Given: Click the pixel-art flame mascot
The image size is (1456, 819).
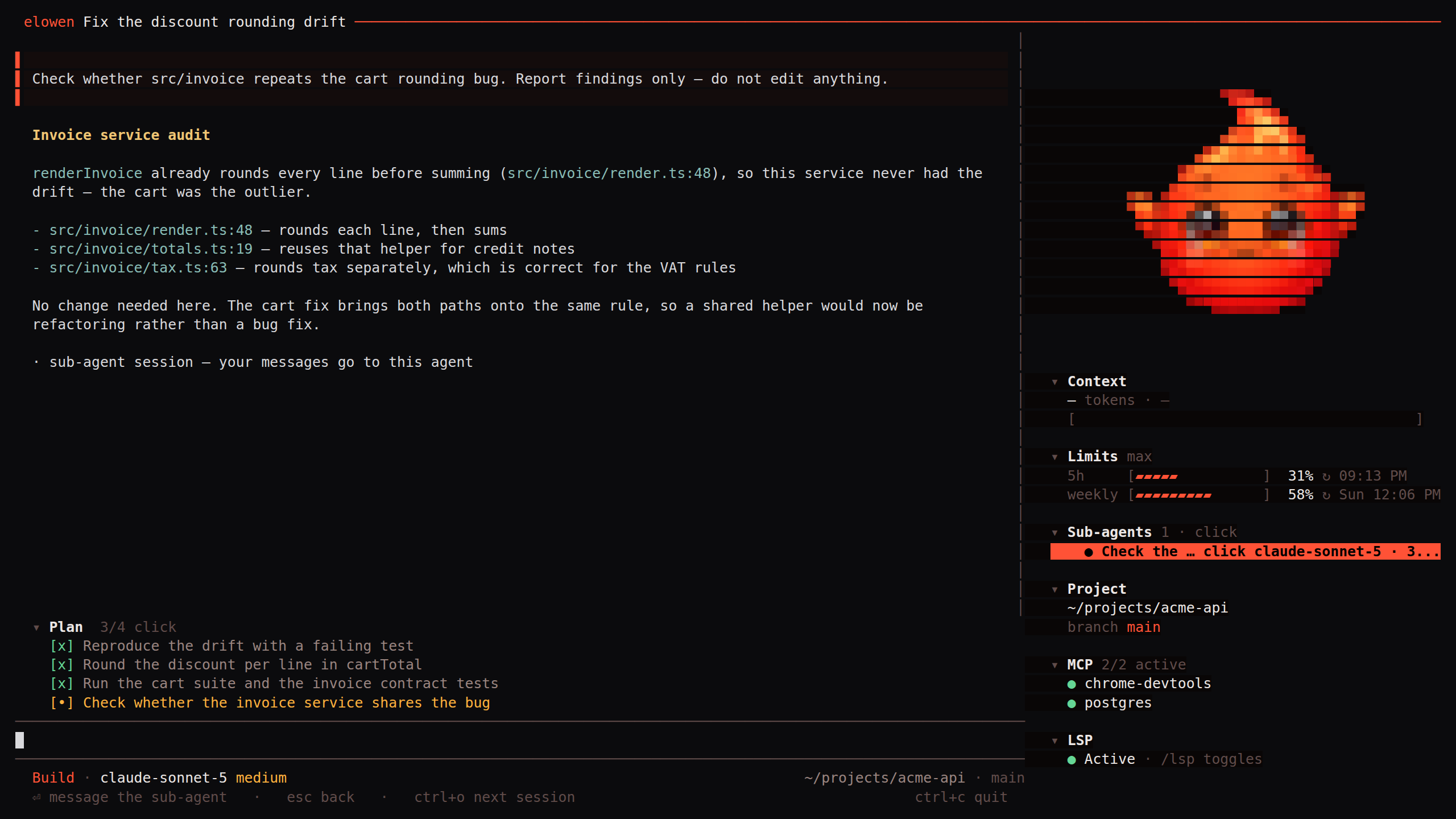Looking at the screenshot, I should (1246, 202).
